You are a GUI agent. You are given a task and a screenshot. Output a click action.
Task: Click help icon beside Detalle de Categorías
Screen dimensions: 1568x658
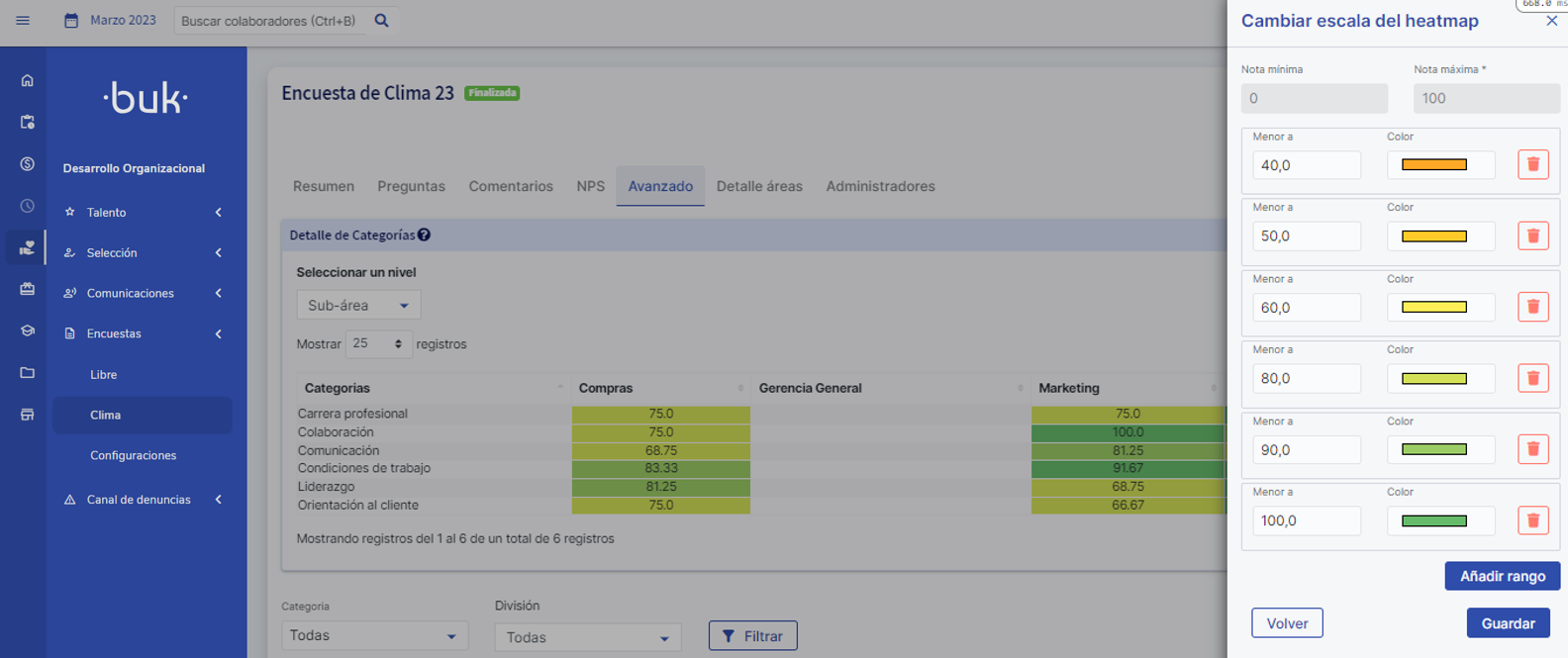coord(424,235)
